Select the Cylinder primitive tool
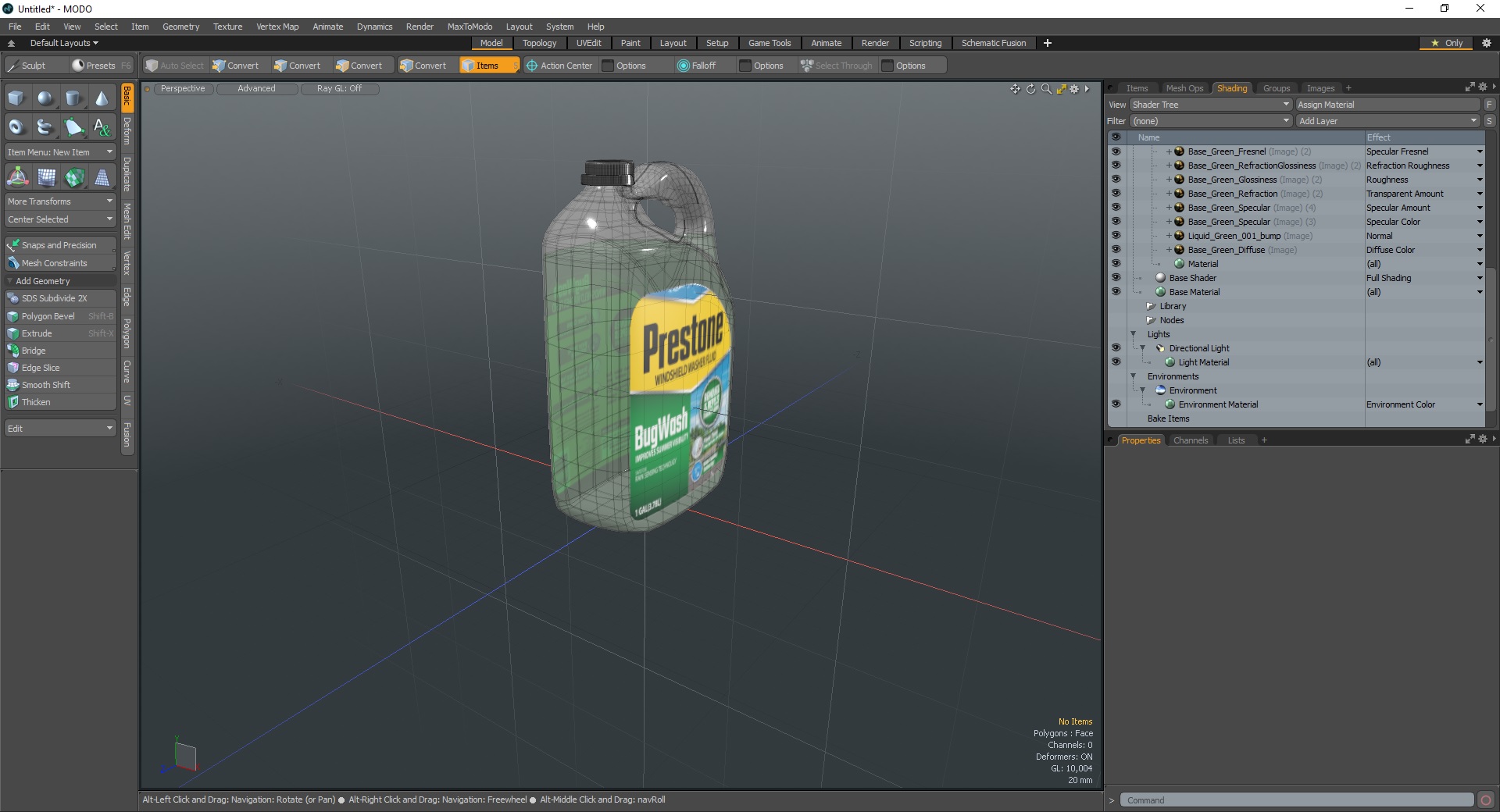 tap(73, 98)
